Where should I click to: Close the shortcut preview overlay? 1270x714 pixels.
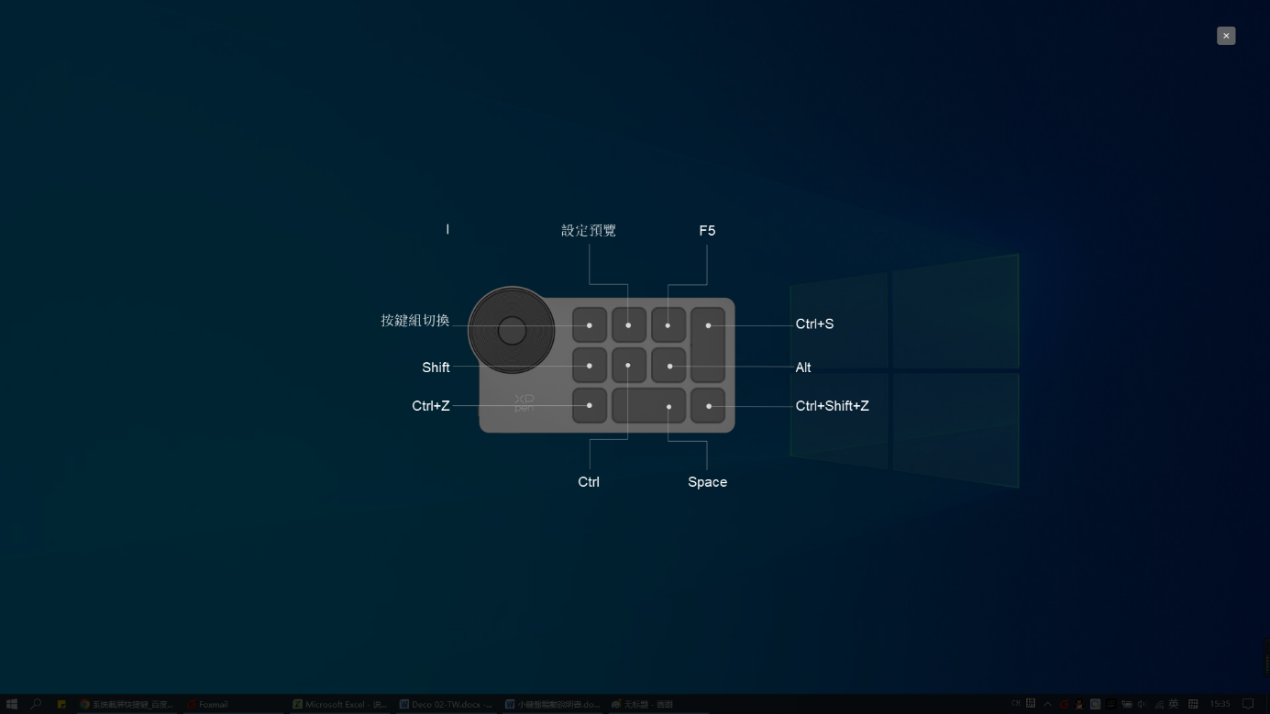click(1226, 36)
